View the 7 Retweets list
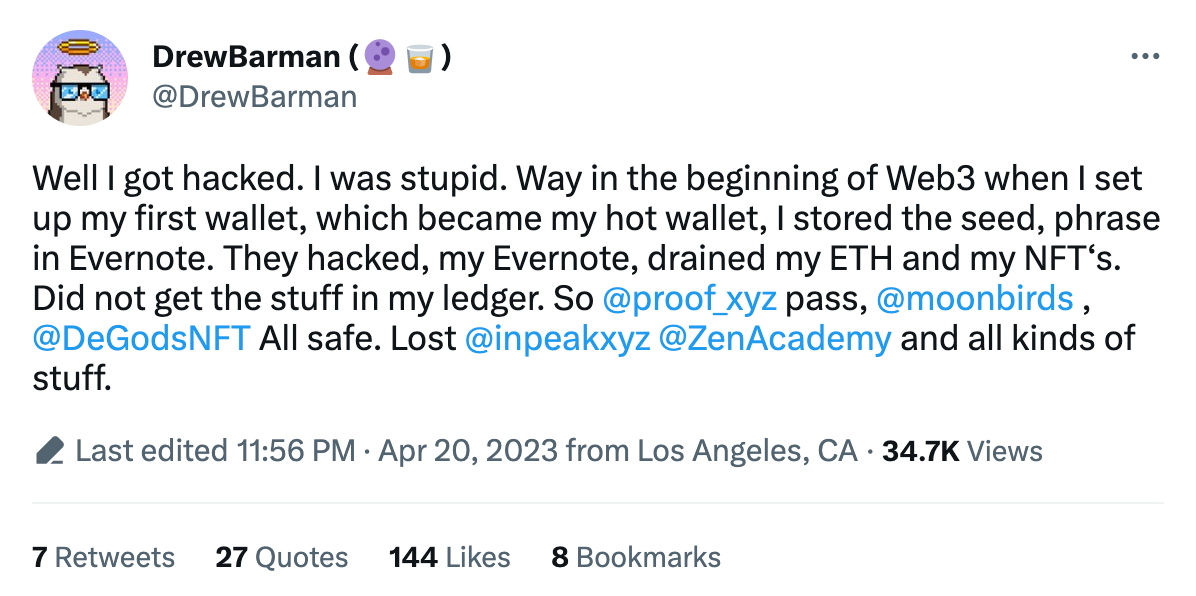Screen dimensions: 1196x596 [x=104, y=558]
